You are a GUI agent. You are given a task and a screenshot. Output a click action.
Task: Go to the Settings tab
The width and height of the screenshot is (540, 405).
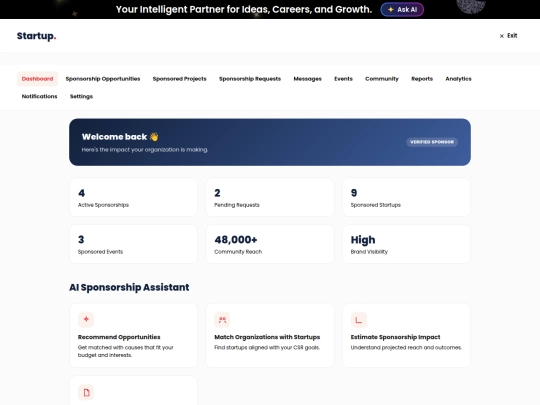coord(81,96)
